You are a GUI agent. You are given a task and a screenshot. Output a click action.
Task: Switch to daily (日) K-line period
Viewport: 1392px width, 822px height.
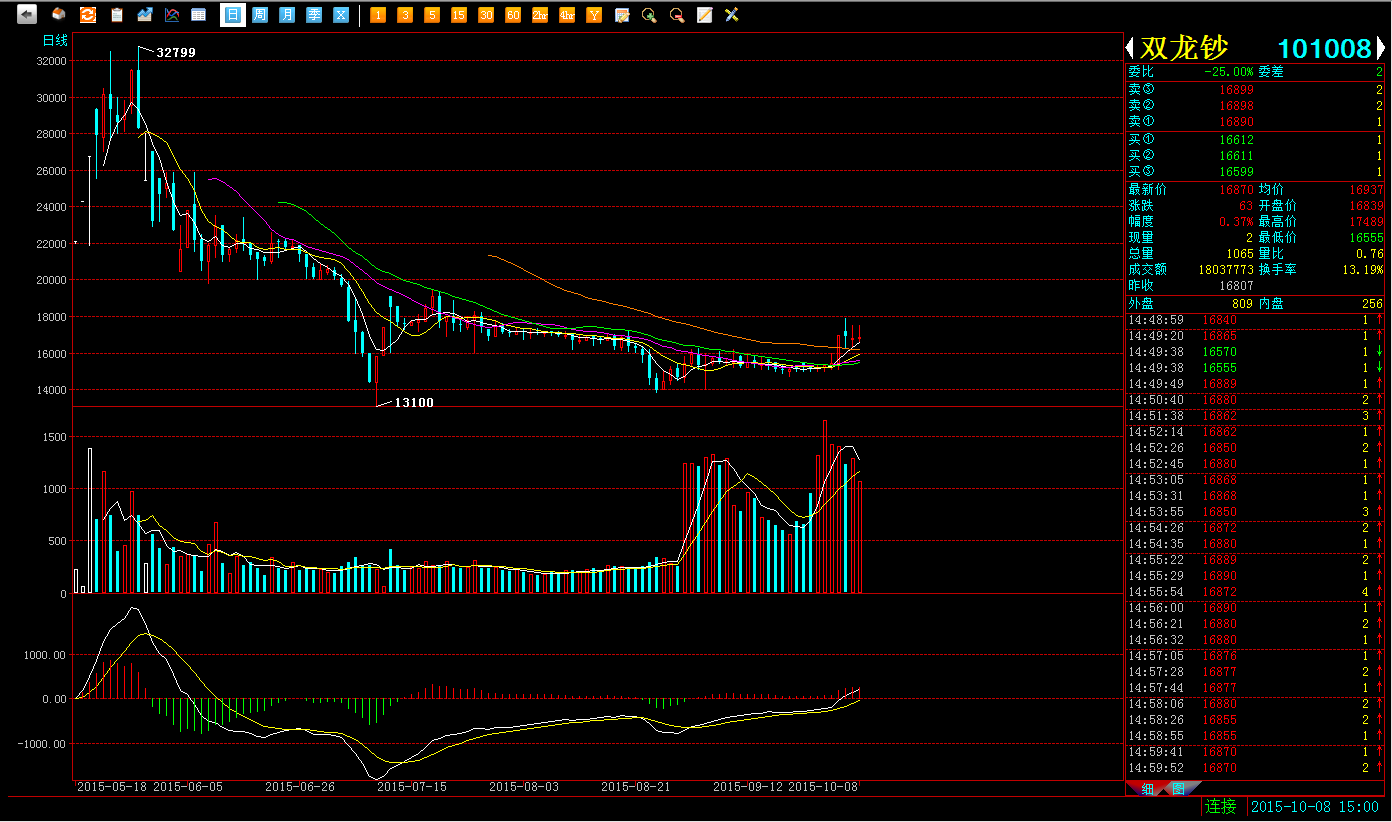click(232, 15)
